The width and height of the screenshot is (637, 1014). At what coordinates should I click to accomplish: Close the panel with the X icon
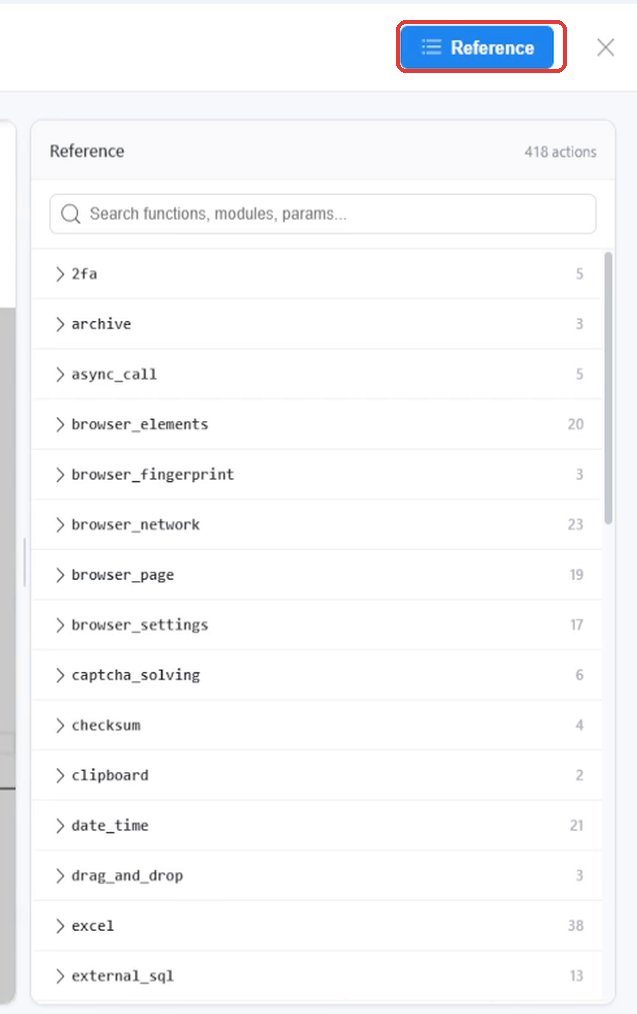click(605, 47)
